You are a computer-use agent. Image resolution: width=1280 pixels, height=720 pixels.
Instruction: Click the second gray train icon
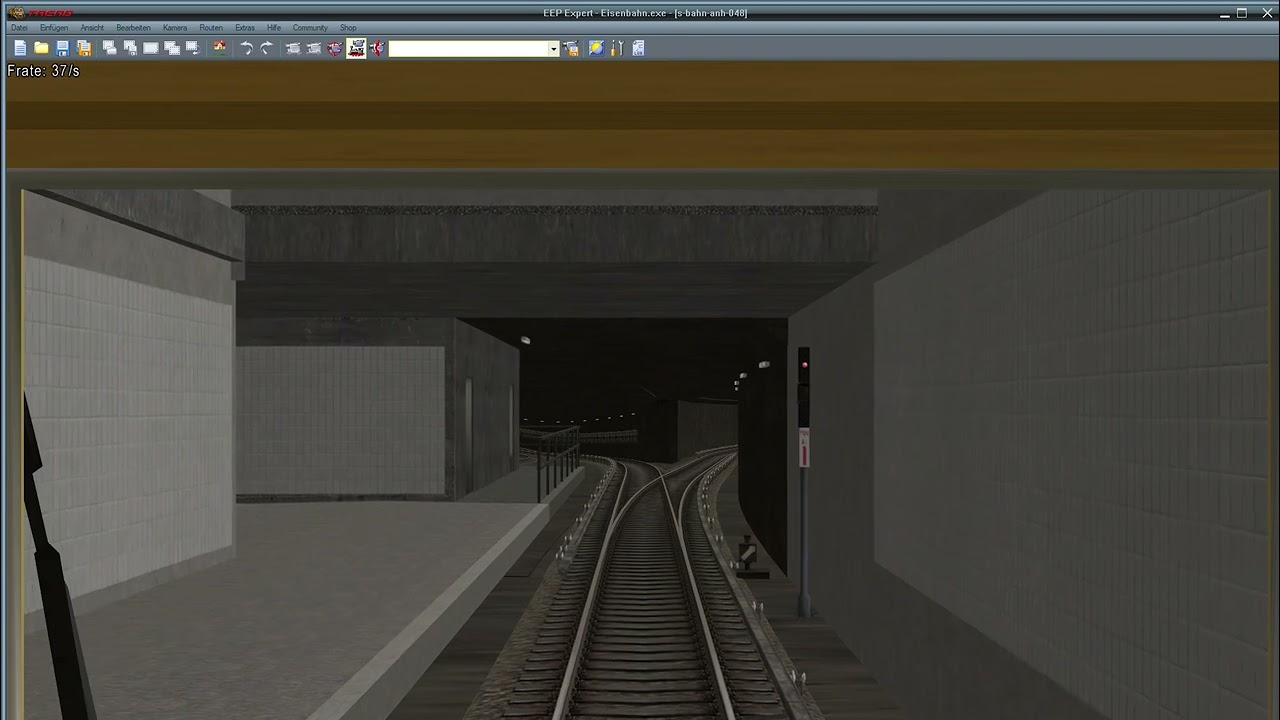pyautogui.click(x=314, y=48)
